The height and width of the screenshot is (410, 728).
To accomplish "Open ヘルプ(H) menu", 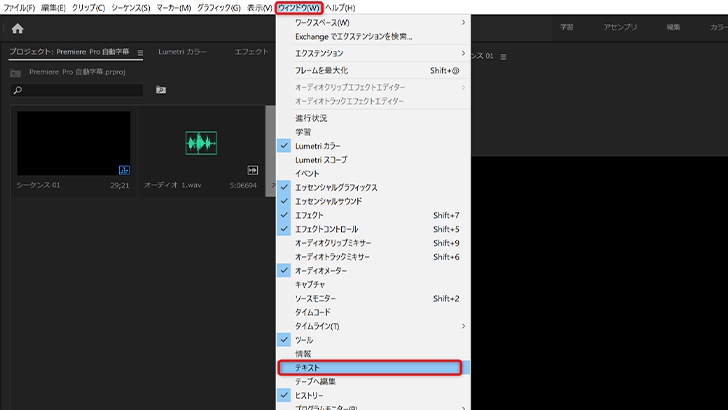I will (340, 8).
